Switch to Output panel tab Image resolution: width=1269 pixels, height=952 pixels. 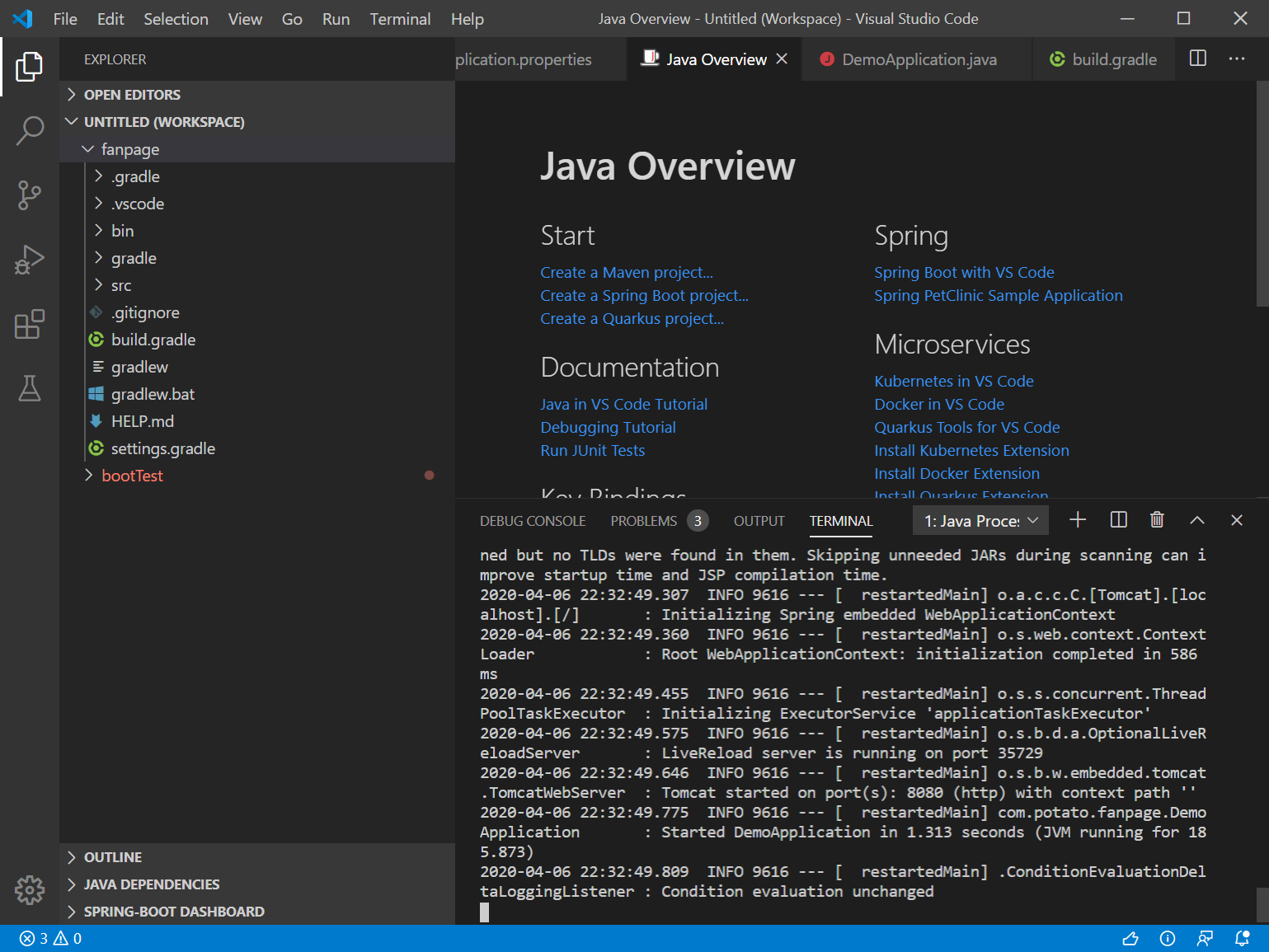tap(759, 521)
